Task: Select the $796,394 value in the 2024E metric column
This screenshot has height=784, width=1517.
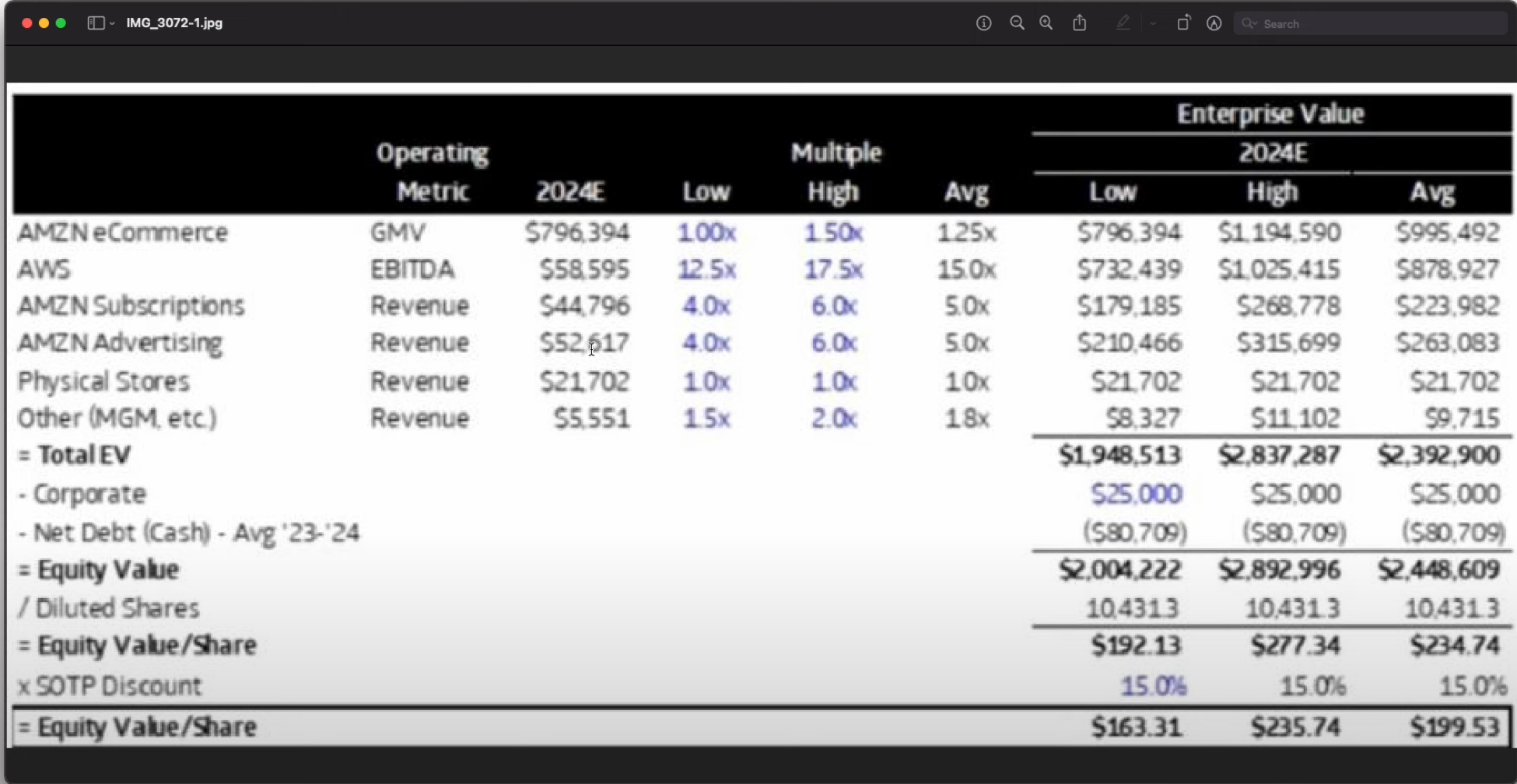Action: click(x=577, y=233)
